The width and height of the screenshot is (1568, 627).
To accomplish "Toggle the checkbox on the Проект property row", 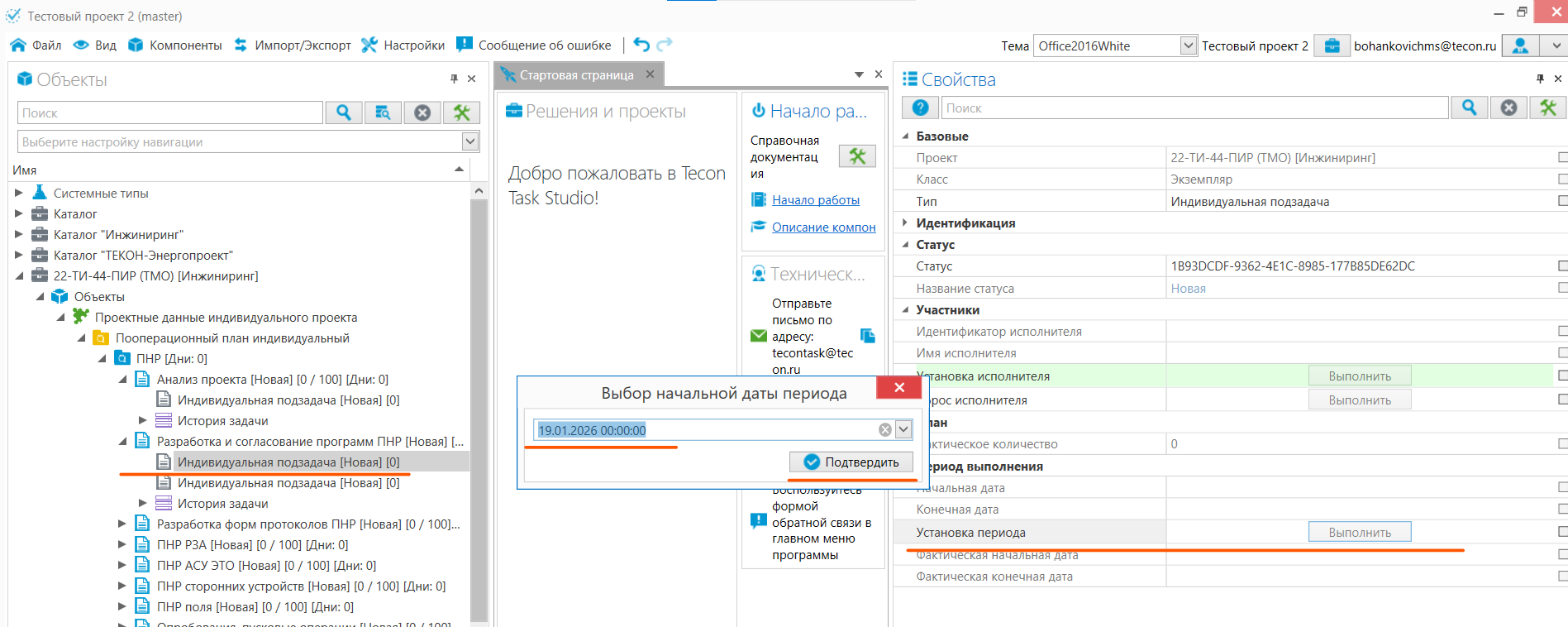I will coord(1562,157).
